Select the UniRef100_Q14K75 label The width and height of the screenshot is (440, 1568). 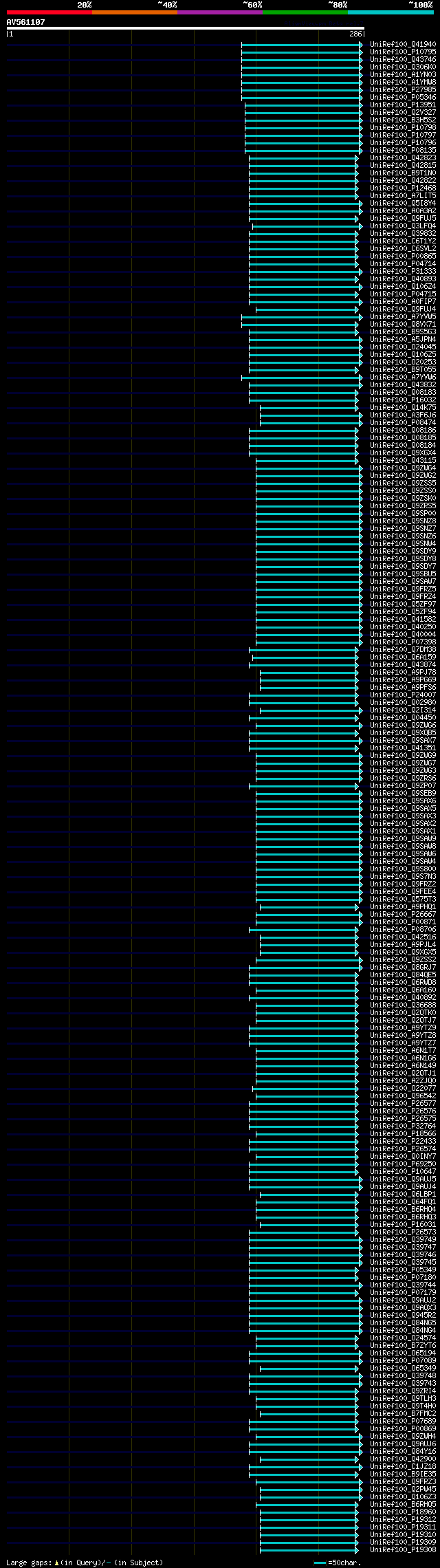point(403,407)
